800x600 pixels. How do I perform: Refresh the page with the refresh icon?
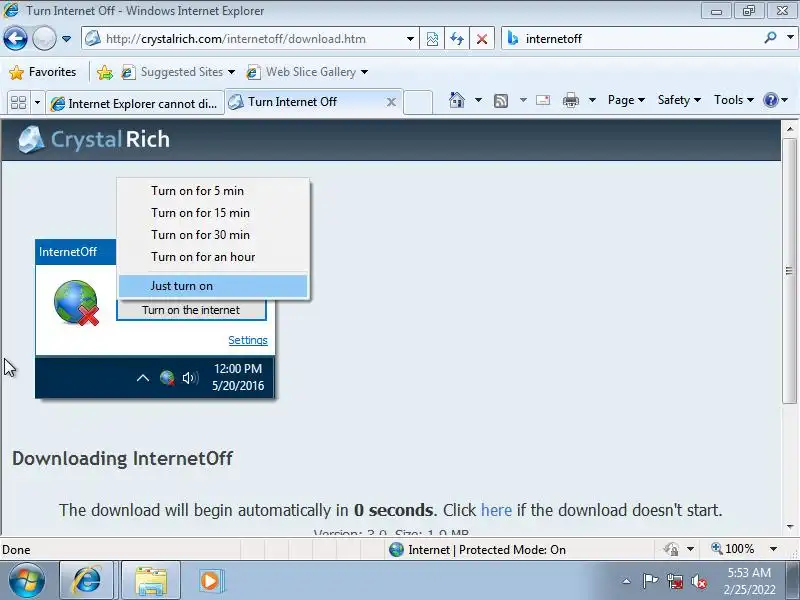[457, 39]
